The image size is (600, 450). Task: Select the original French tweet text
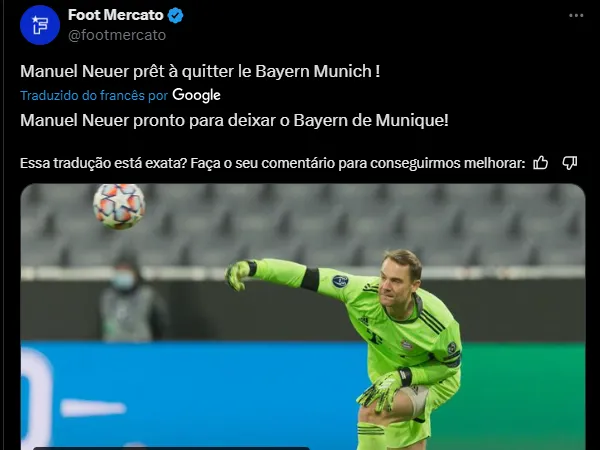tap(200, 72)
